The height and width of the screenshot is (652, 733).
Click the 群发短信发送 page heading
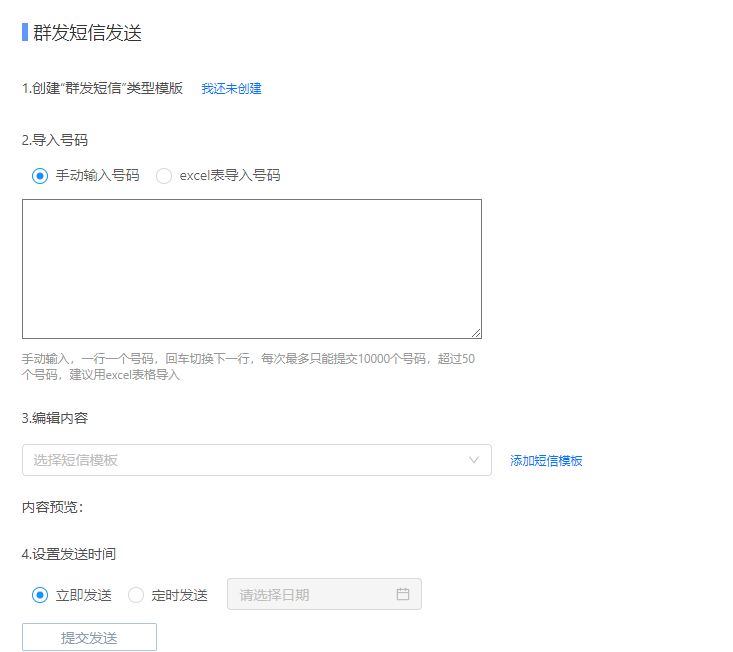(x=88, y=32)
